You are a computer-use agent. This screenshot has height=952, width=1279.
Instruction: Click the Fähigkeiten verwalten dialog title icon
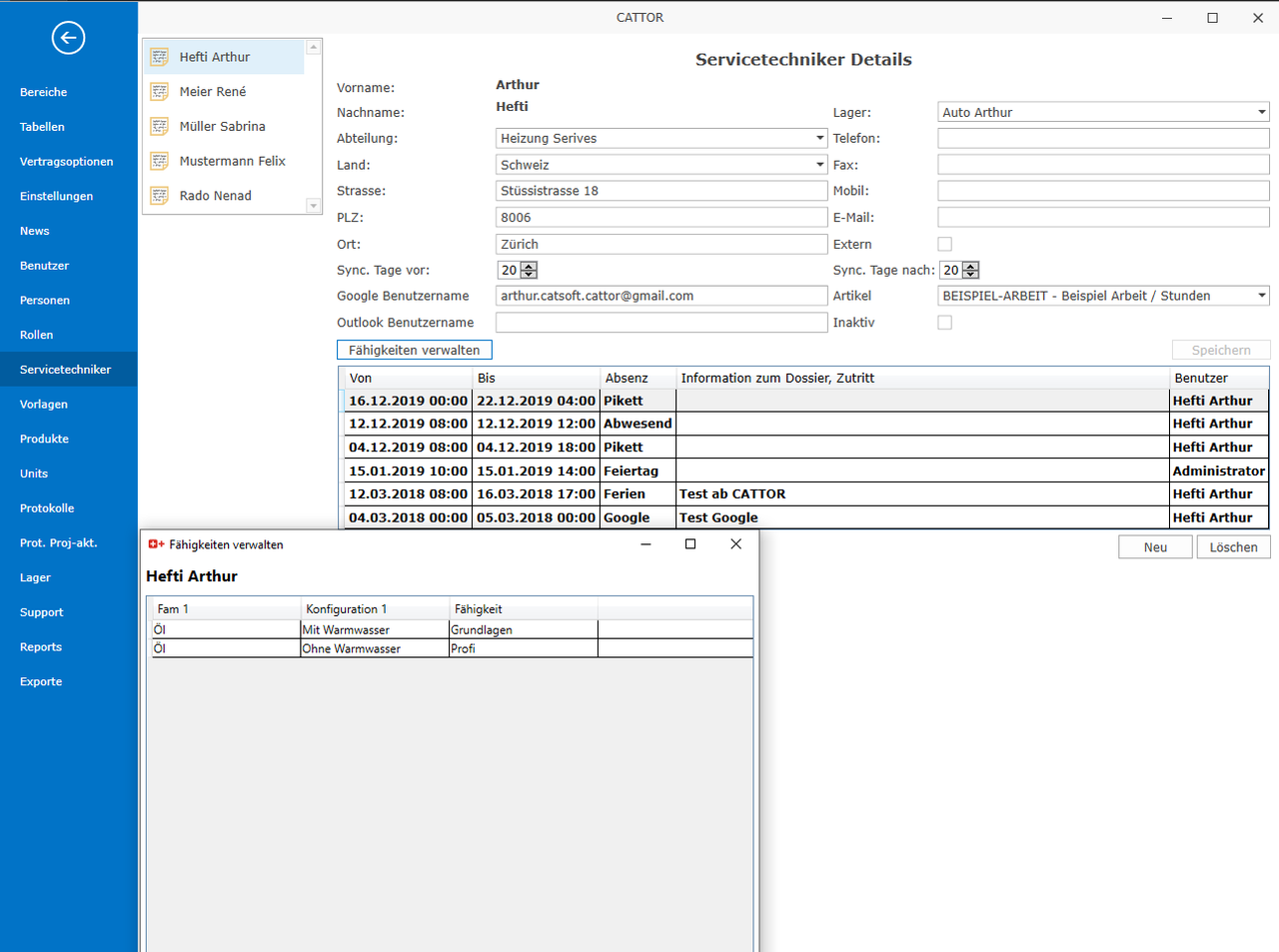(156, 544)
